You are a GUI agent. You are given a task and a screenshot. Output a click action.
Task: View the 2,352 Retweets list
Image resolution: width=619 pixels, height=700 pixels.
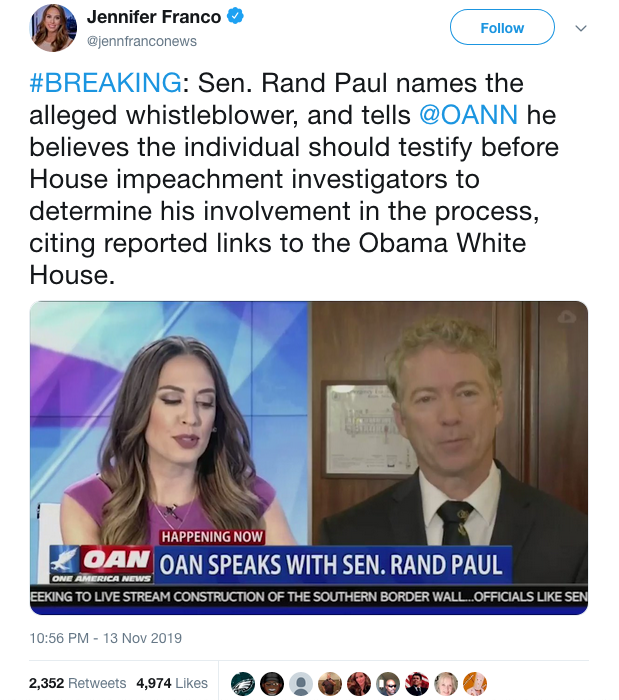78,683
